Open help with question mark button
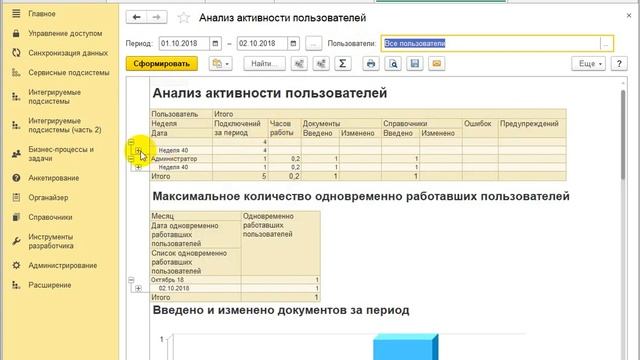 pyautogui.click(x=619, y=64)
